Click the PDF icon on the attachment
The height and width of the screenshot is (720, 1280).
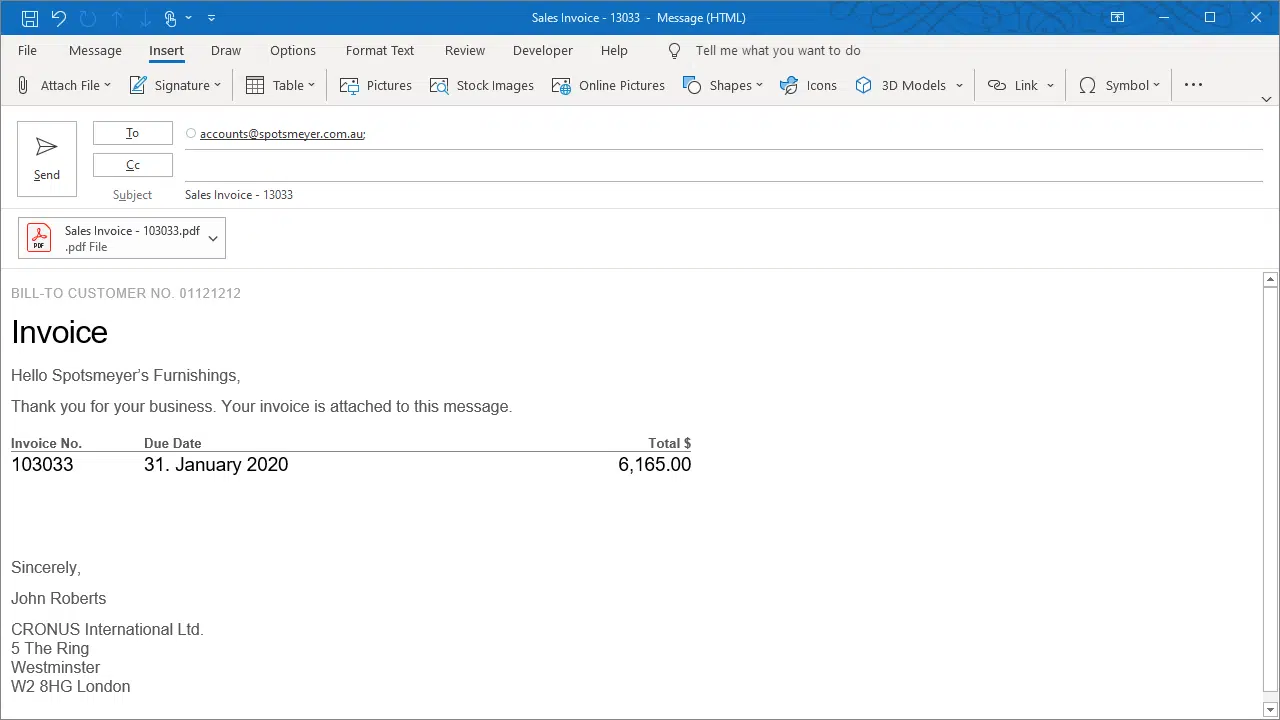(x=39, y=238)
